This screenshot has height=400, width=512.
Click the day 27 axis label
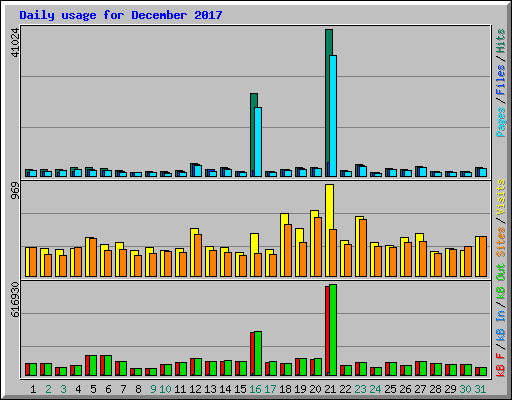point(420,389)
